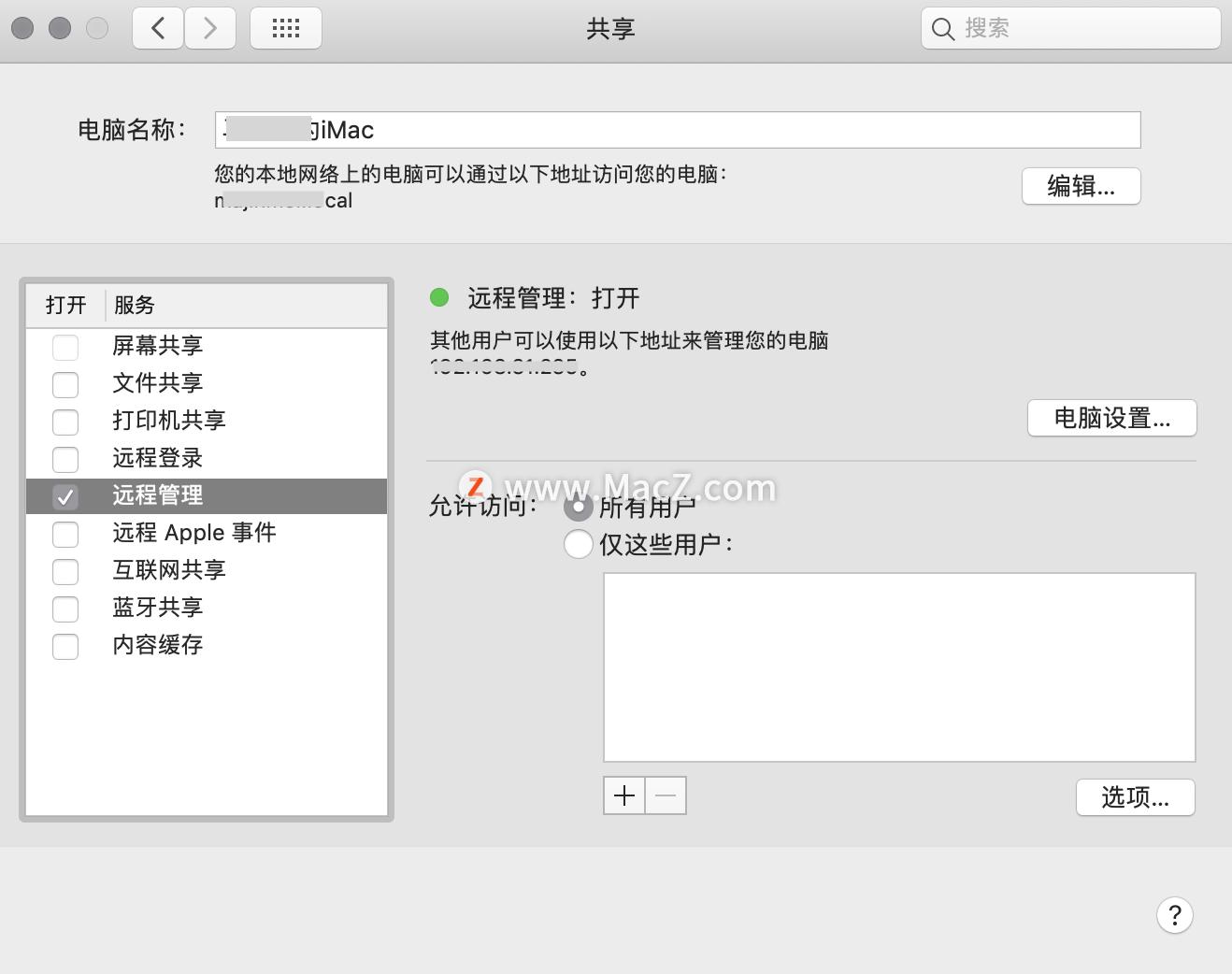The width and height of the screenshot is (1232, 974).
Task: Disable 远程管理 (Remote Management) checkbox
Action: (x=65, y=496)
